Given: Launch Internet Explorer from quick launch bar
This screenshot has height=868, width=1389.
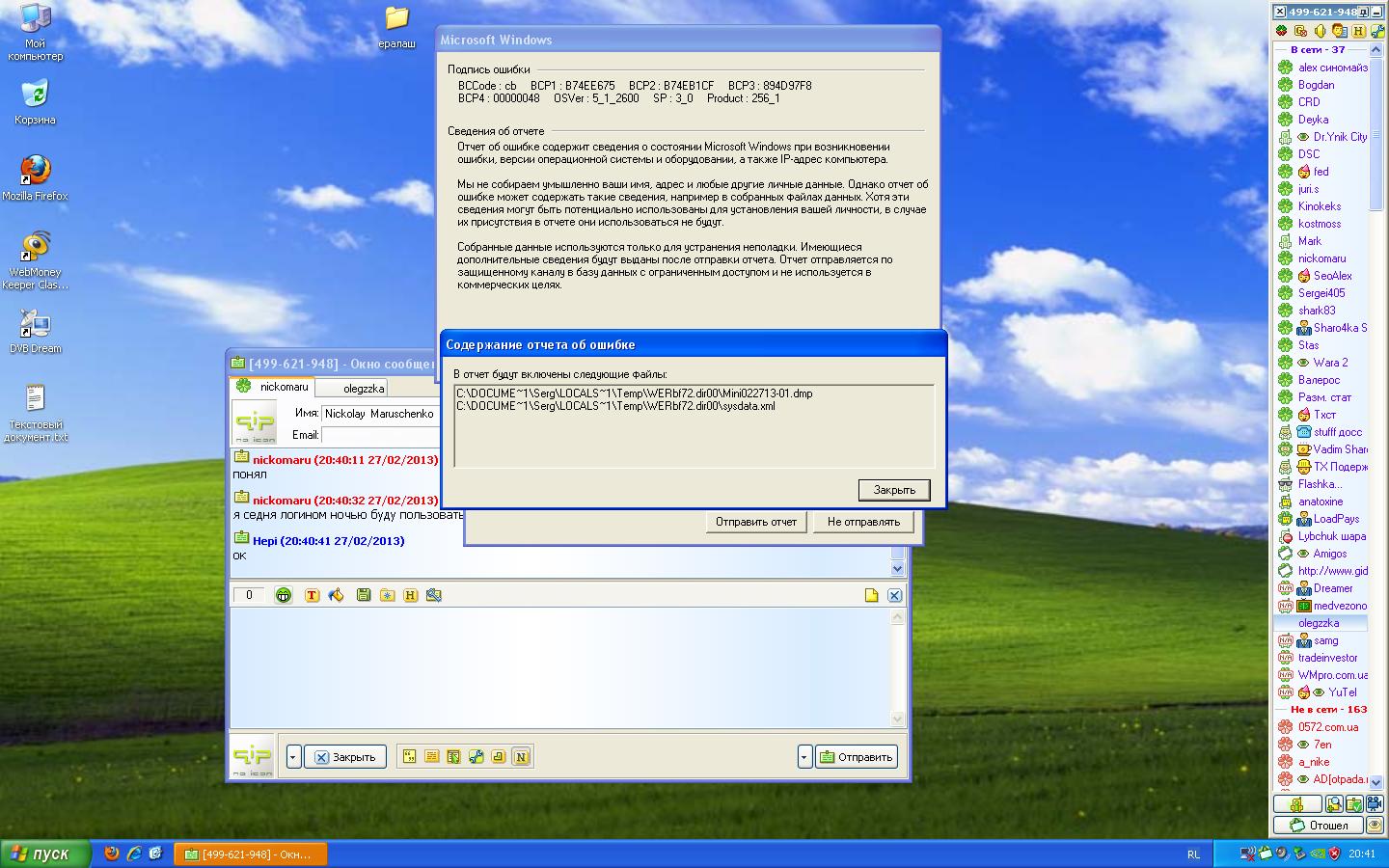Looking at the screenshot, I should (134, 854).
